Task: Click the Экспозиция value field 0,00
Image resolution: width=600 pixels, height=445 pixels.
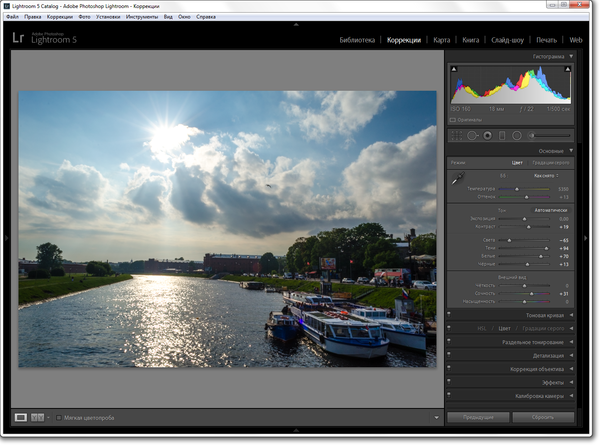Action: (x=563, y=219)
